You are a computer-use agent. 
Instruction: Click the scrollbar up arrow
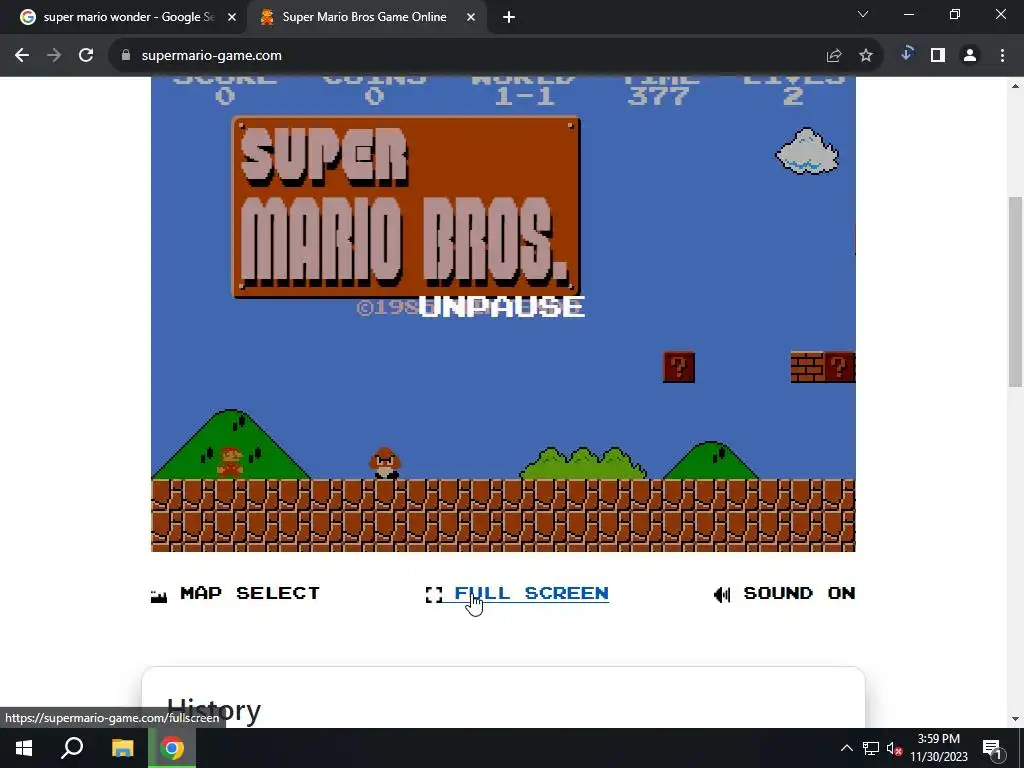point(1016,86)
